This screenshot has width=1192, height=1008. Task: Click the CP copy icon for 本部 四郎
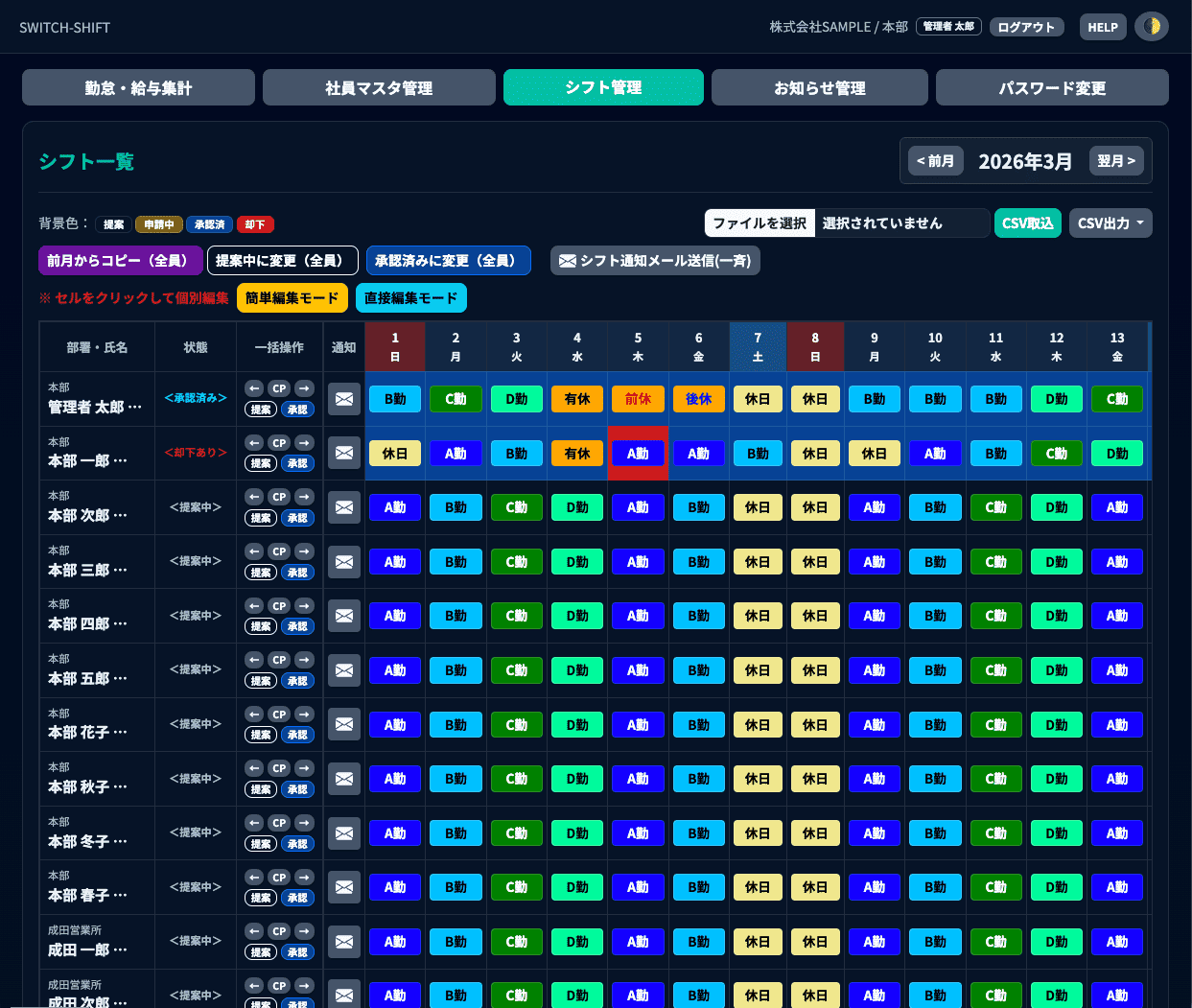point(279,605)
